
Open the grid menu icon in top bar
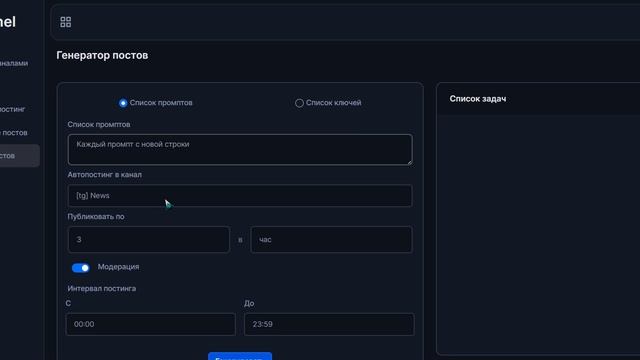click(x=65, y=22)
